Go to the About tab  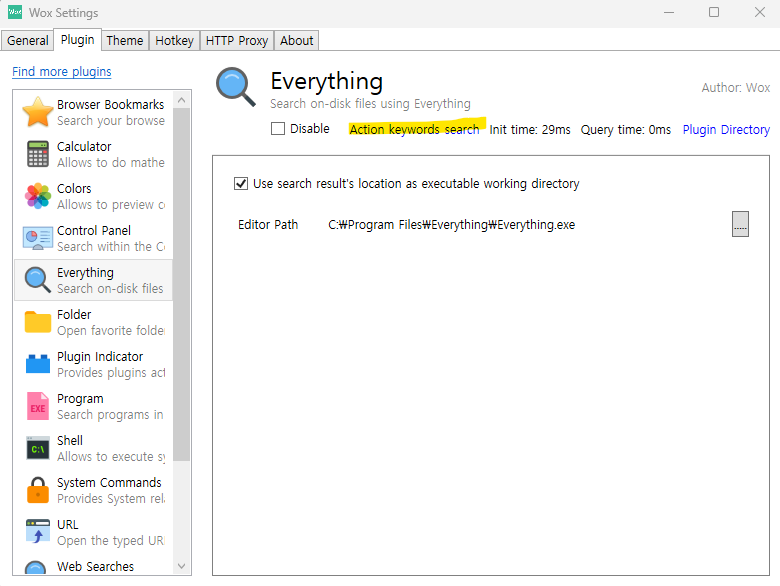point(296,40)
